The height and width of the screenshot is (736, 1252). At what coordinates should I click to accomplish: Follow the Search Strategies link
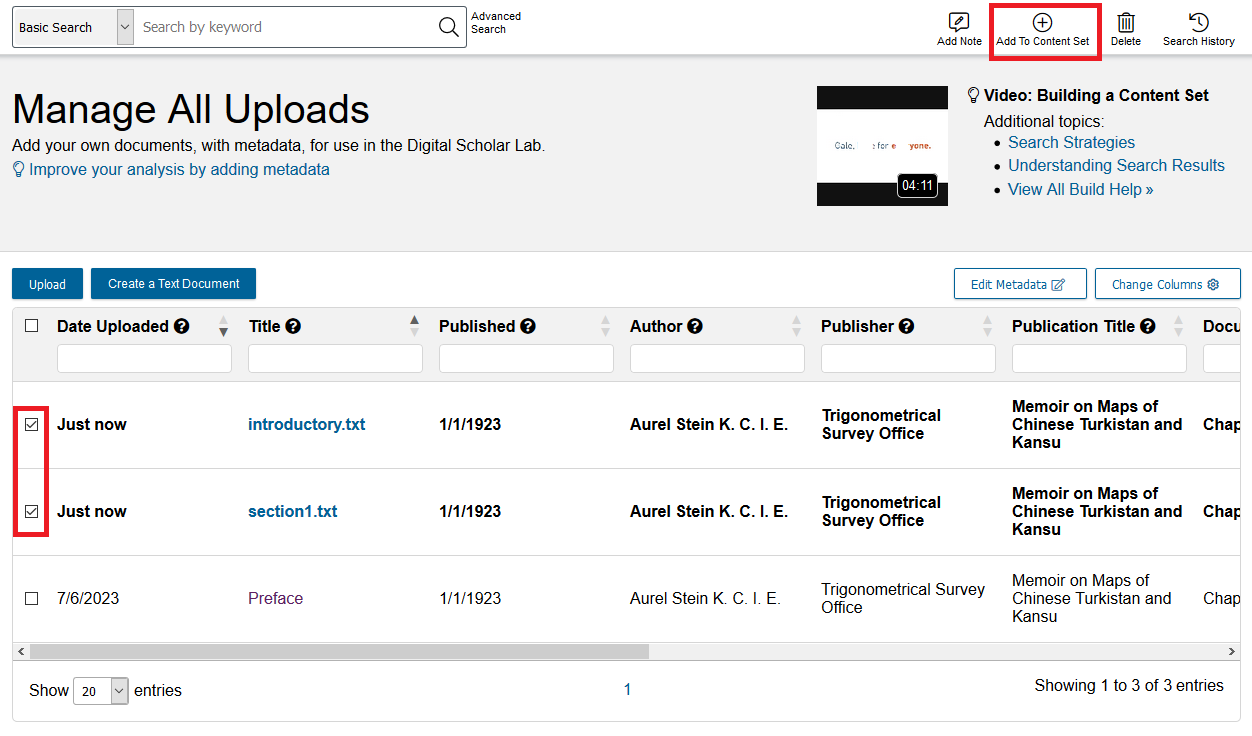pos(1071,142)
